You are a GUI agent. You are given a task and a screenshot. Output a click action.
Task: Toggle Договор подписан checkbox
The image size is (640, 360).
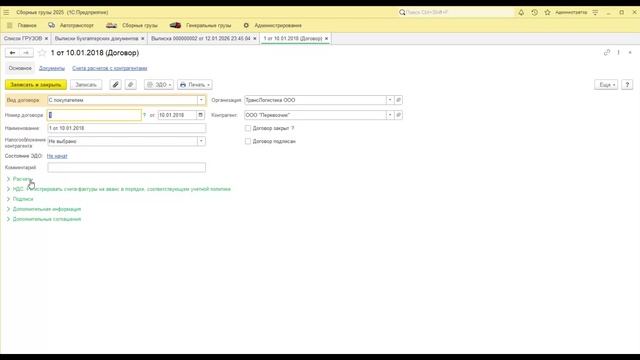coord(248,141)
